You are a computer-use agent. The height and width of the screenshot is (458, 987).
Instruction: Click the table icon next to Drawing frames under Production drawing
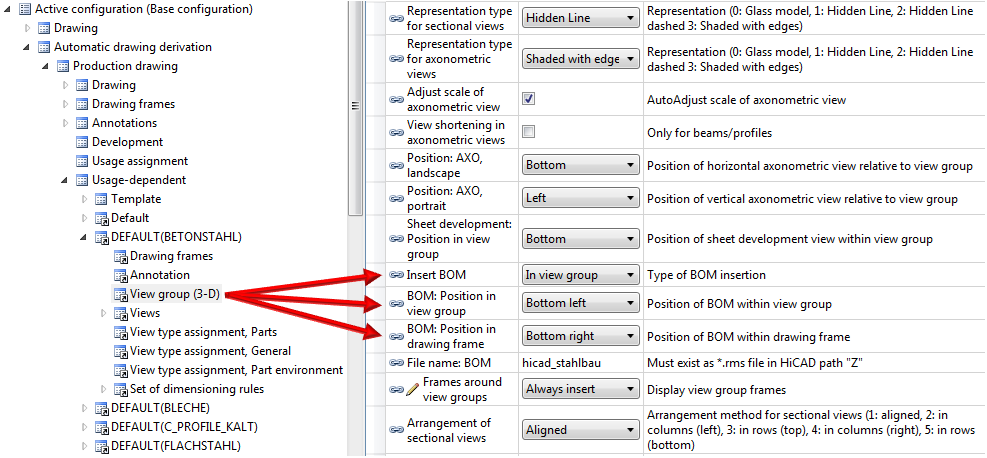click(x=82, y=104)
